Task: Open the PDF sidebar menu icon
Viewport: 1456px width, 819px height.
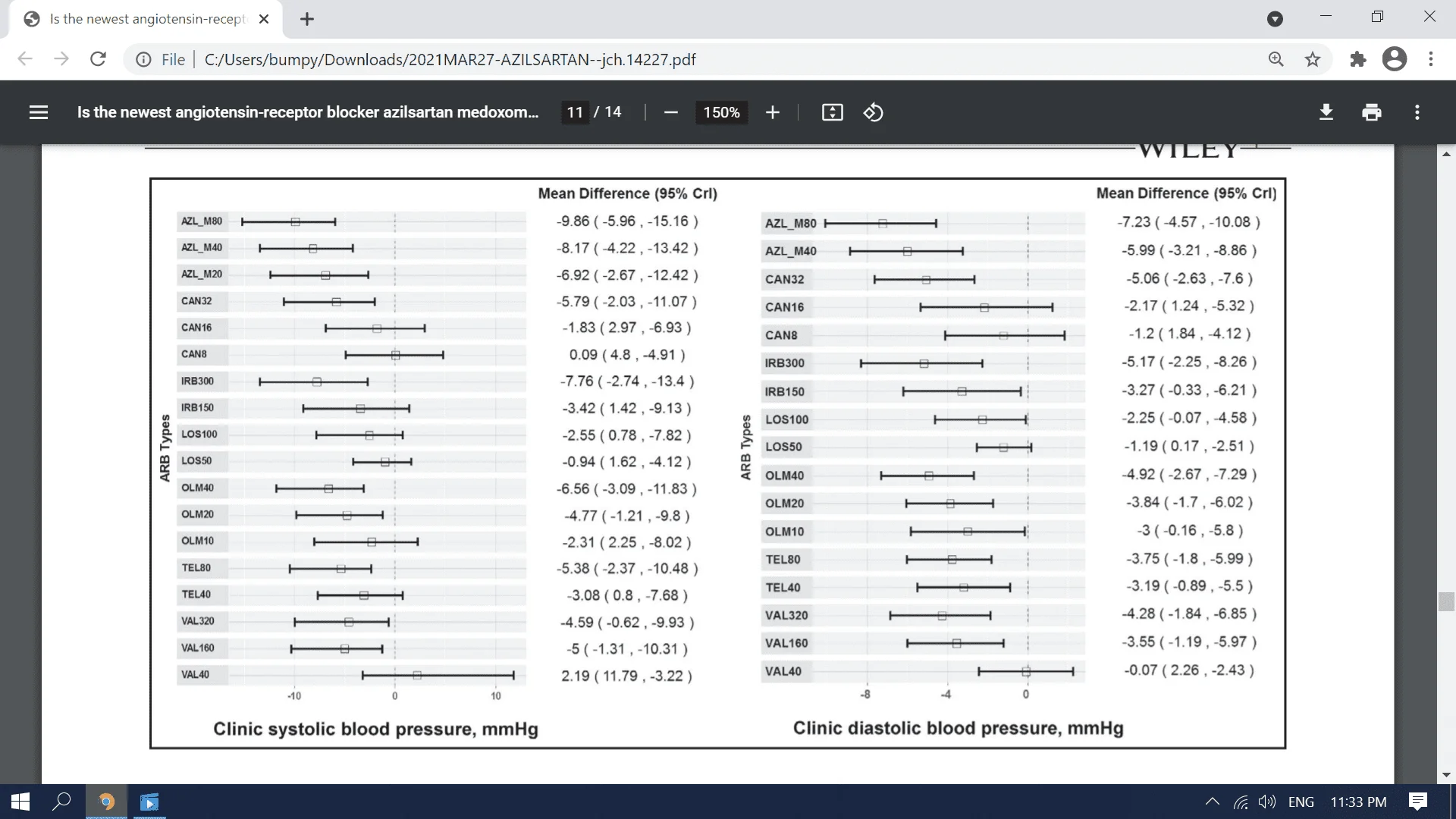Action: (x=39, y=112)
